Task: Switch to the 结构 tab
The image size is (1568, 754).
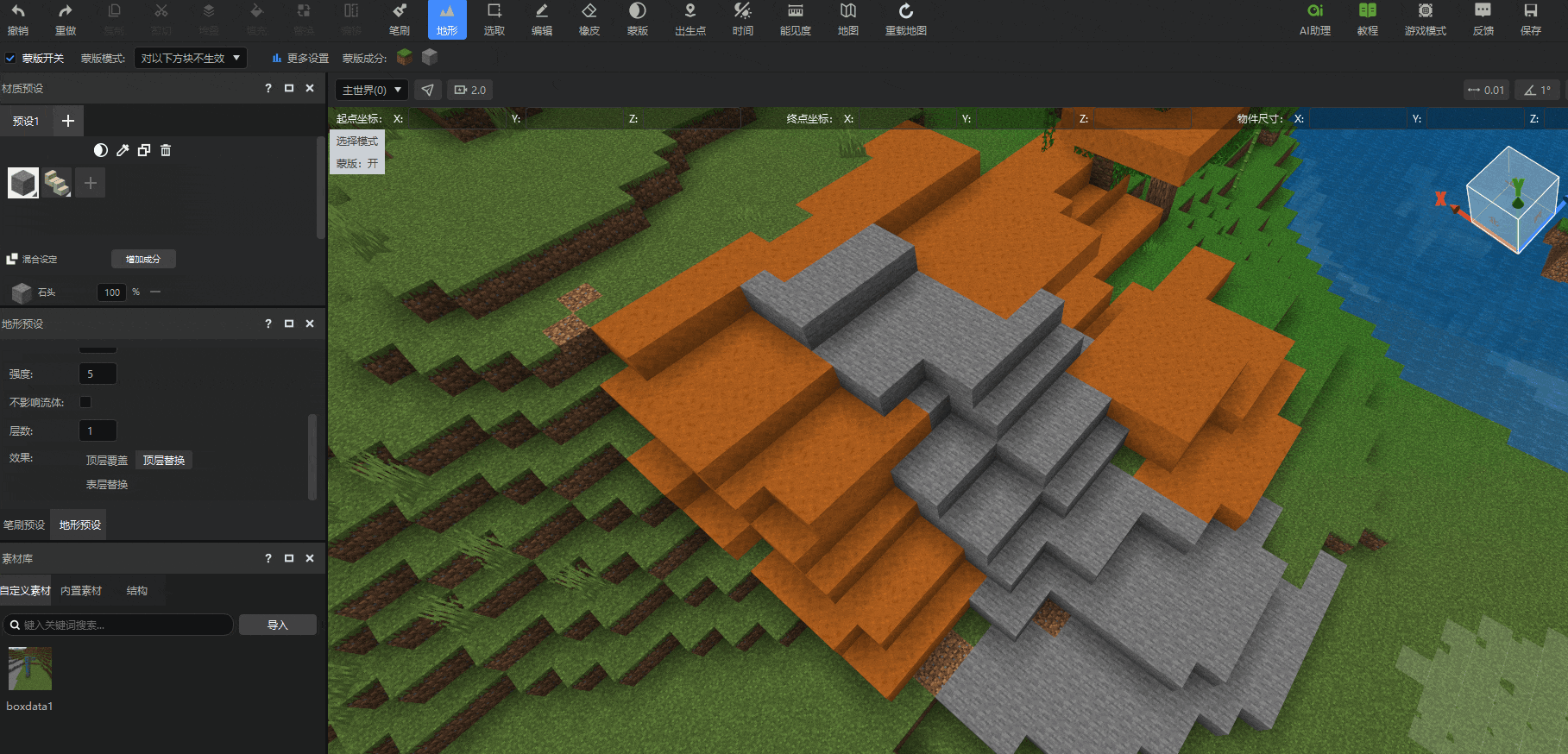Action: tap(137, 591)
